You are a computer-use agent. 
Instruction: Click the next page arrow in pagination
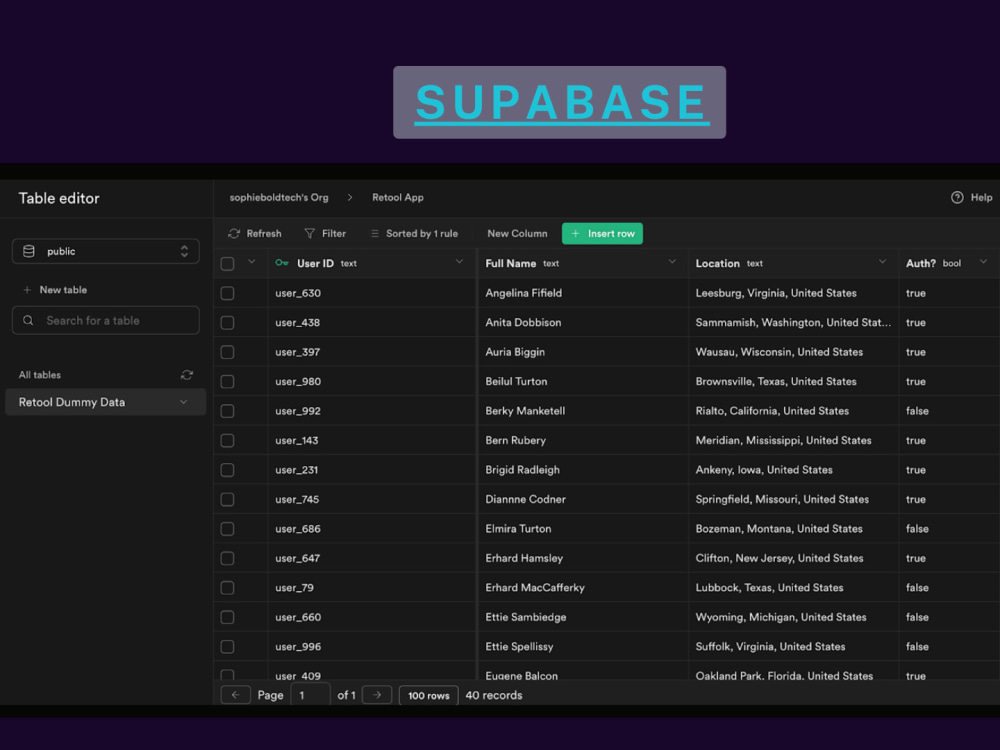click(376, 694)
